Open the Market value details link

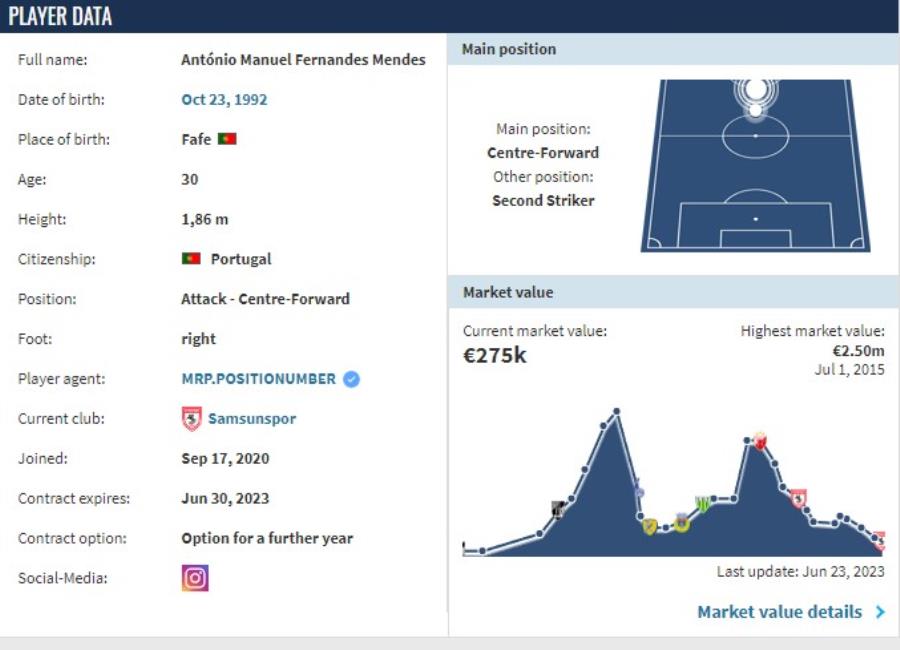[x=779, y=612]
